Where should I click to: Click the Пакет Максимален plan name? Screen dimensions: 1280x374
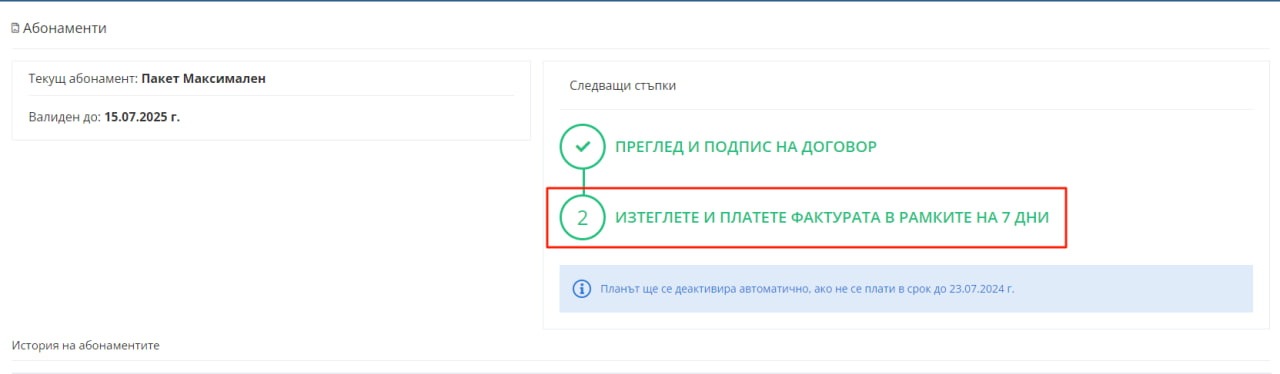click(x=204, y=78)
